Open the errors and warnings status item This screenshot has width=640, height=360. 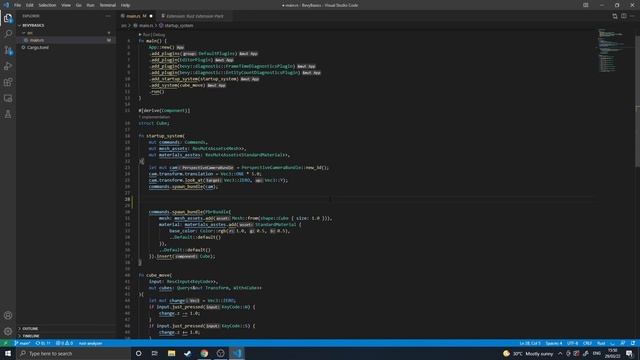coord(64,343)
